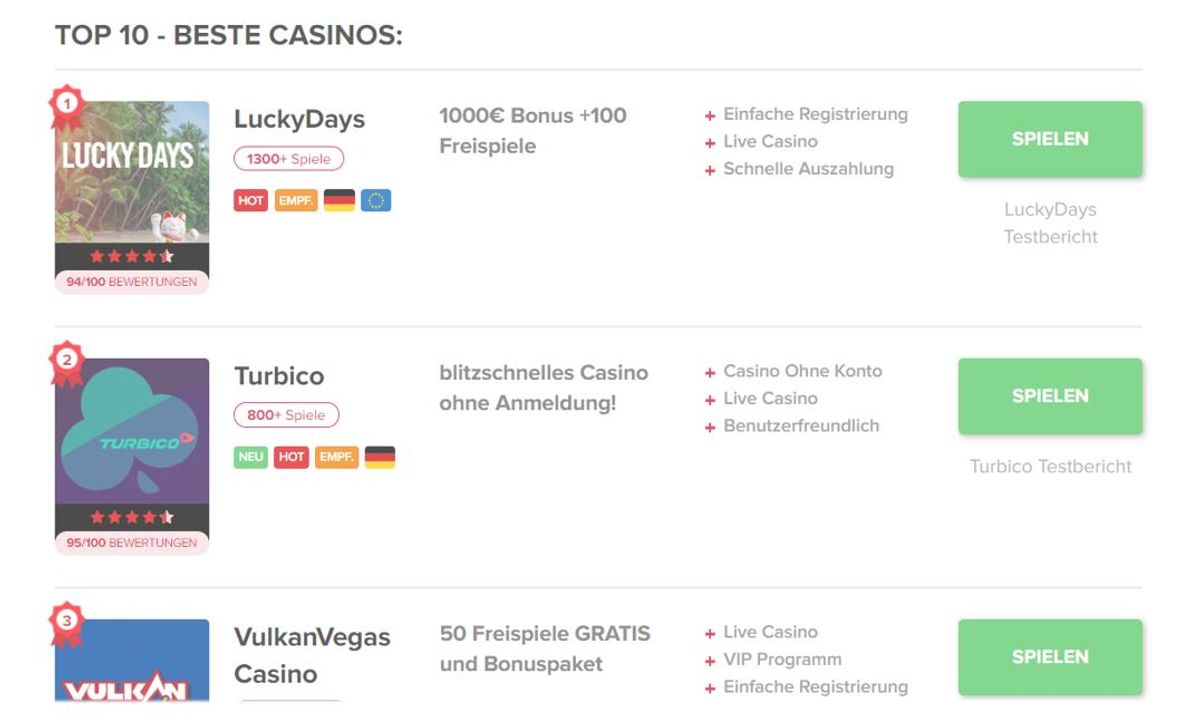Click the German flag icon under Turbico

pyautogui.click(x=380, y=457)
